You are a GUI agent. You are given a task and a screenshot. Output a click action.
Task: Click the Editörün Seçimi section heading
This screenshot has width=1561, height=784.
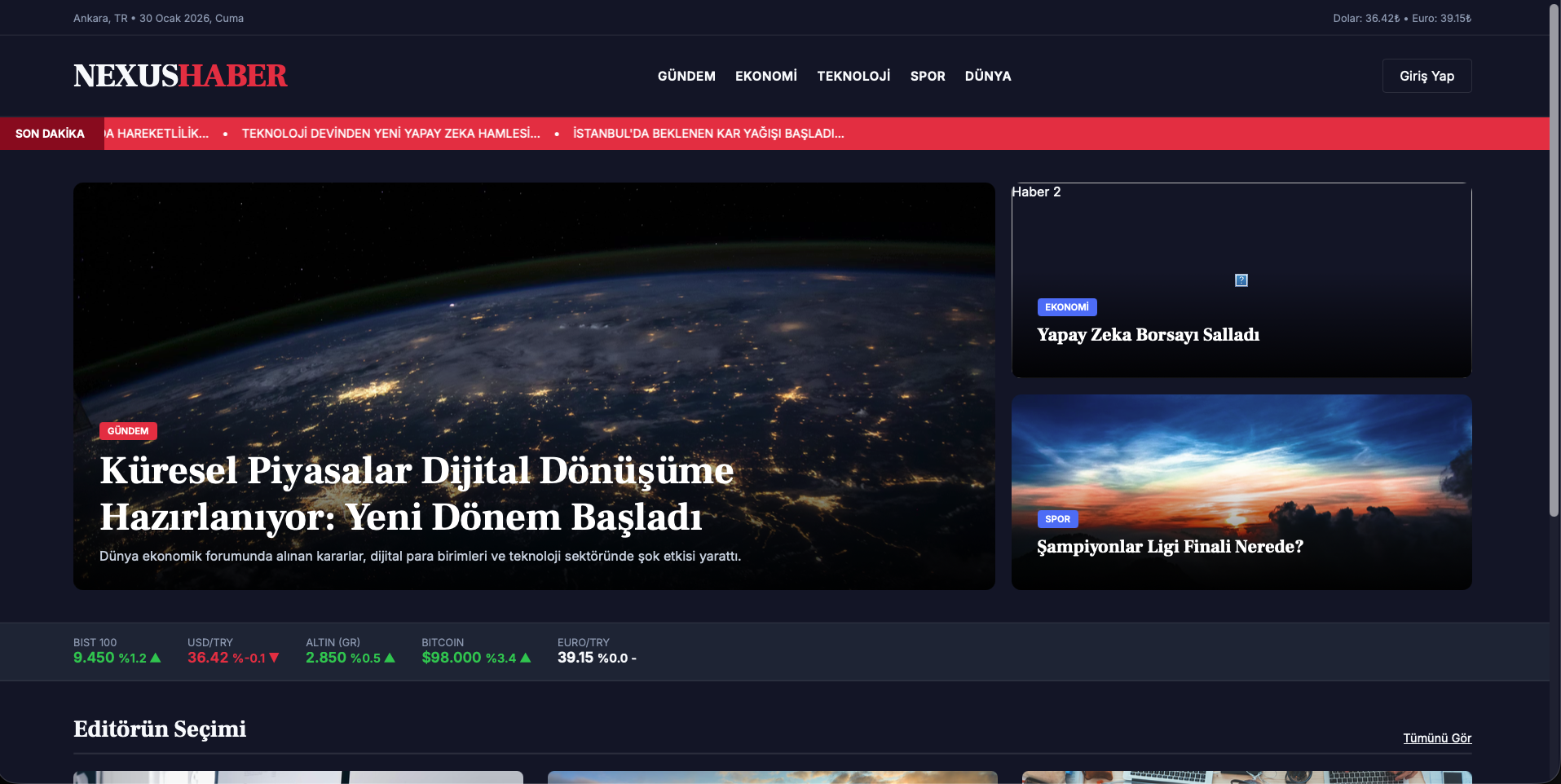160,729
